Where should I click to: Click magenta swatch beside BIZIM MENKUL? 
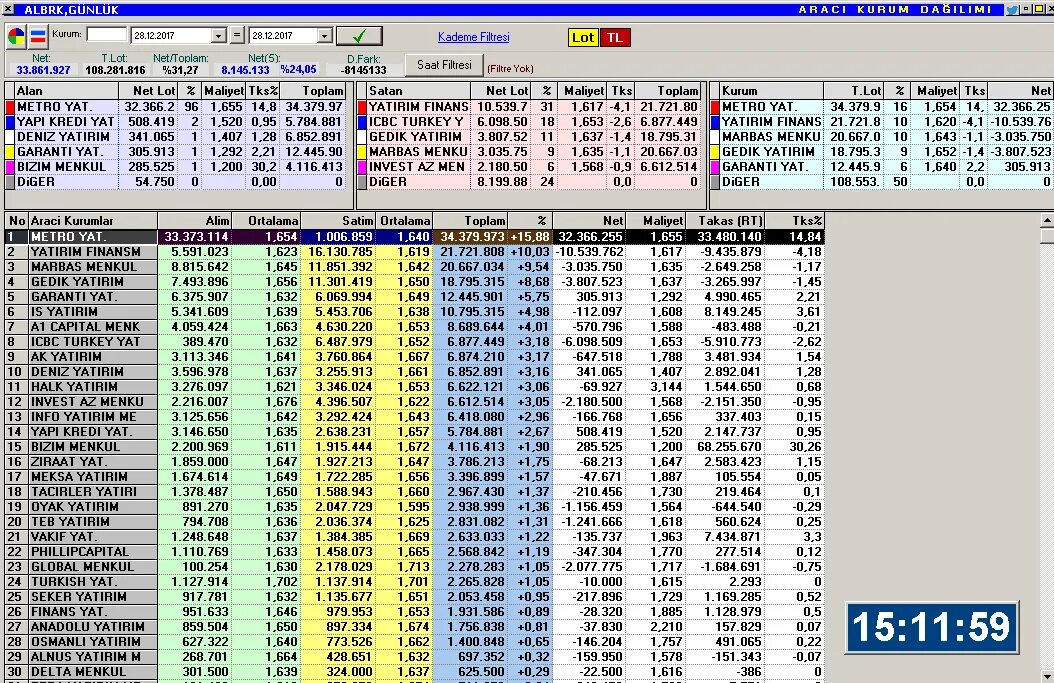pyautogui.click(x=10, y=167)
